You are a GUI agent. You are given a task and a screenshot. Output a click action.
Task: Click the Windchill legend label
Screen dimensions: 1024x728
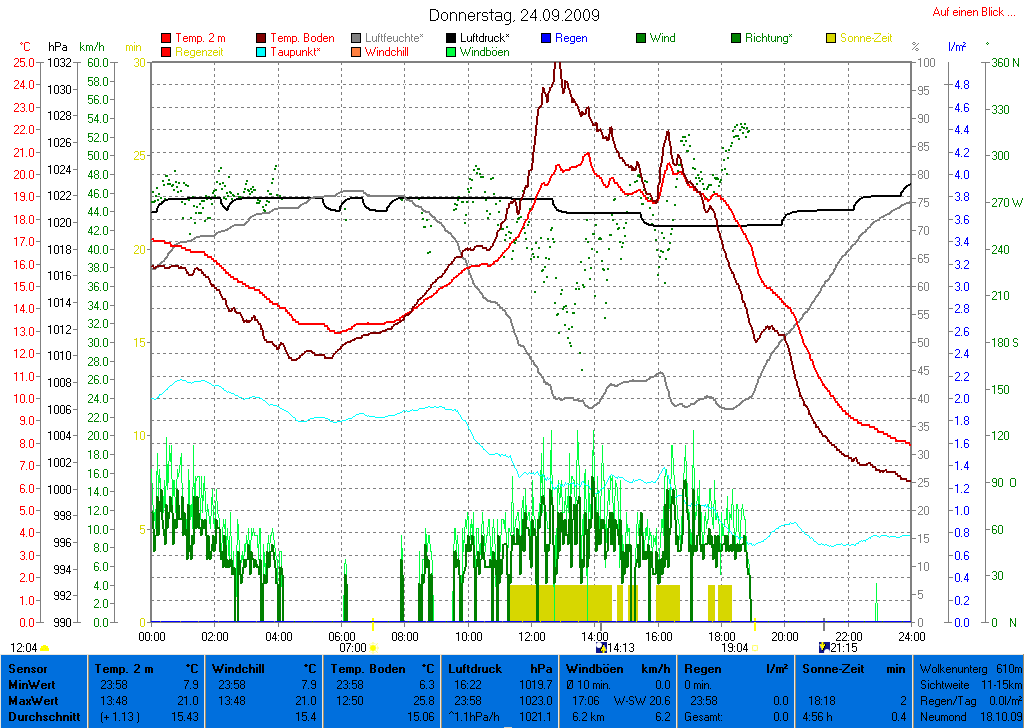tap(386, 52)
